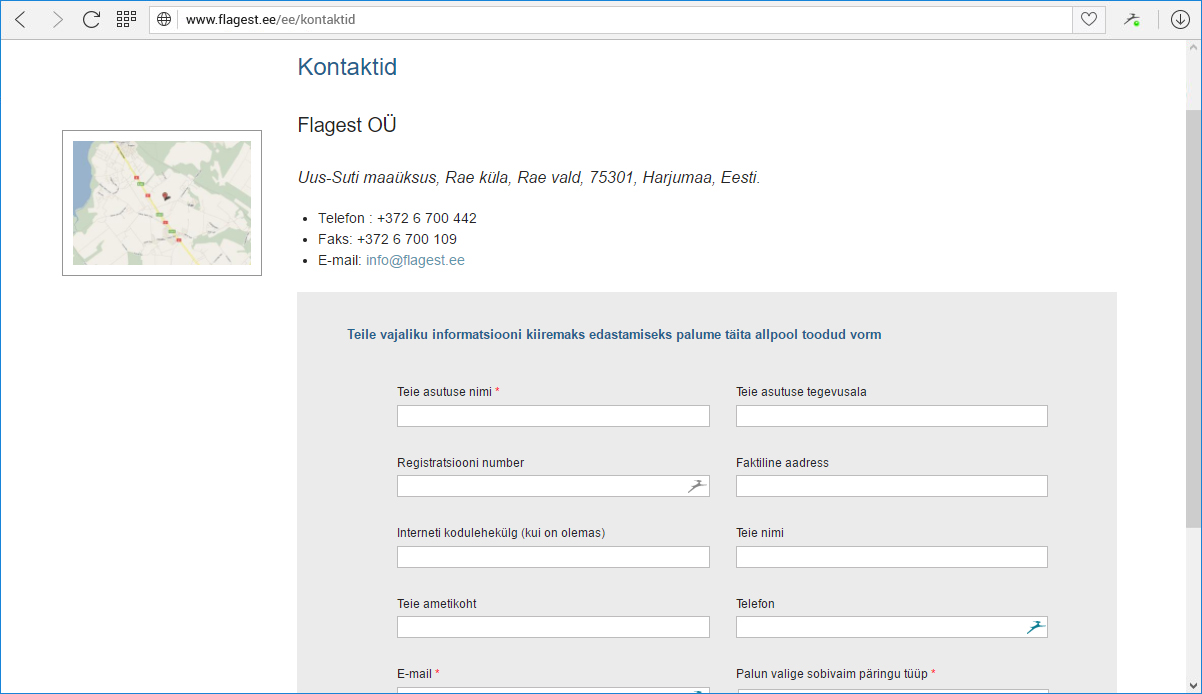Viewport: 1202px width, 694px height.
Task: Click autofill icon in Telefon field
Action: 1036,627
